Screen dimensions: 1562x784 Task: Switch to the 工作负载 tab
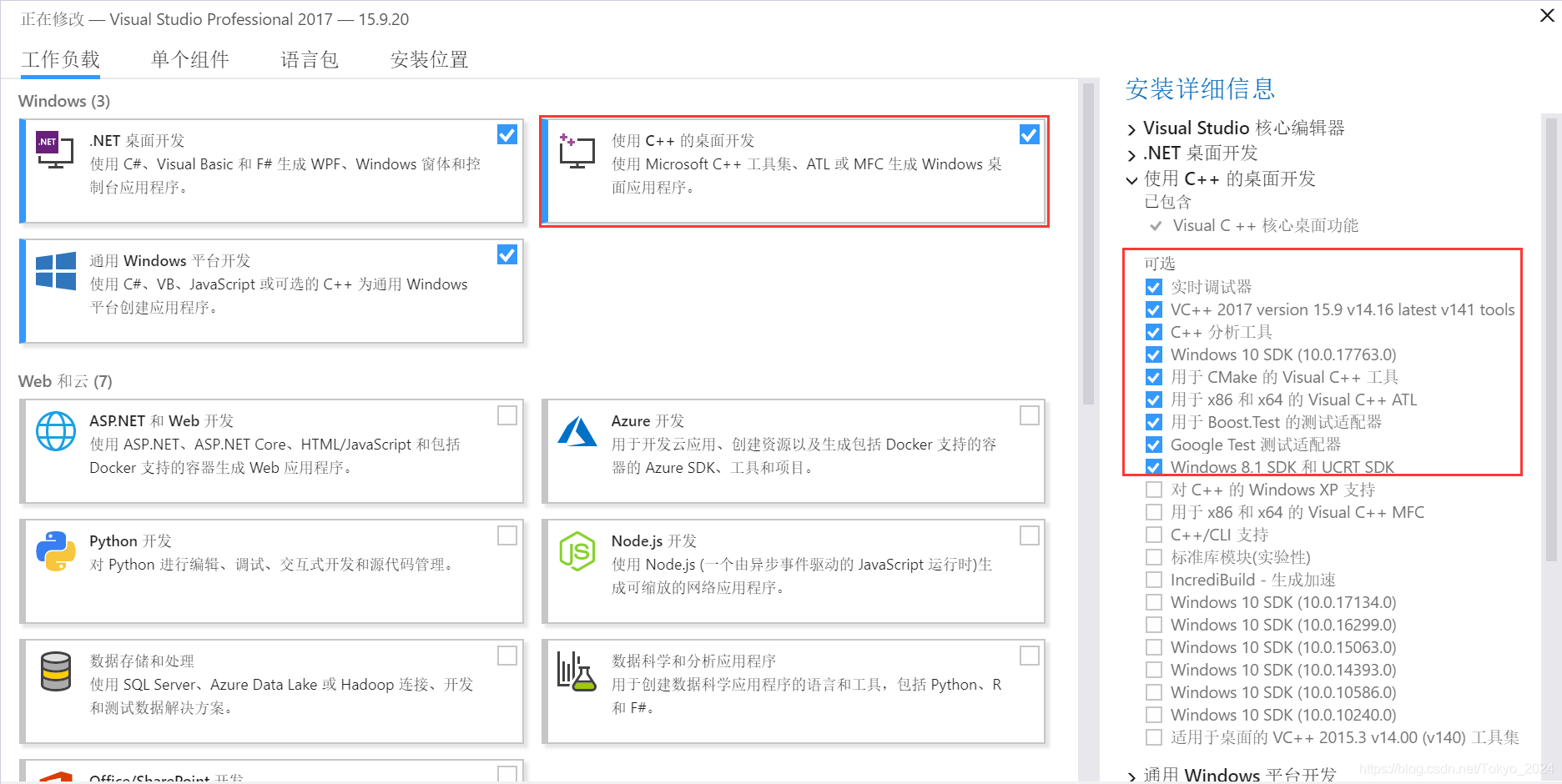(x=61, y=59)
